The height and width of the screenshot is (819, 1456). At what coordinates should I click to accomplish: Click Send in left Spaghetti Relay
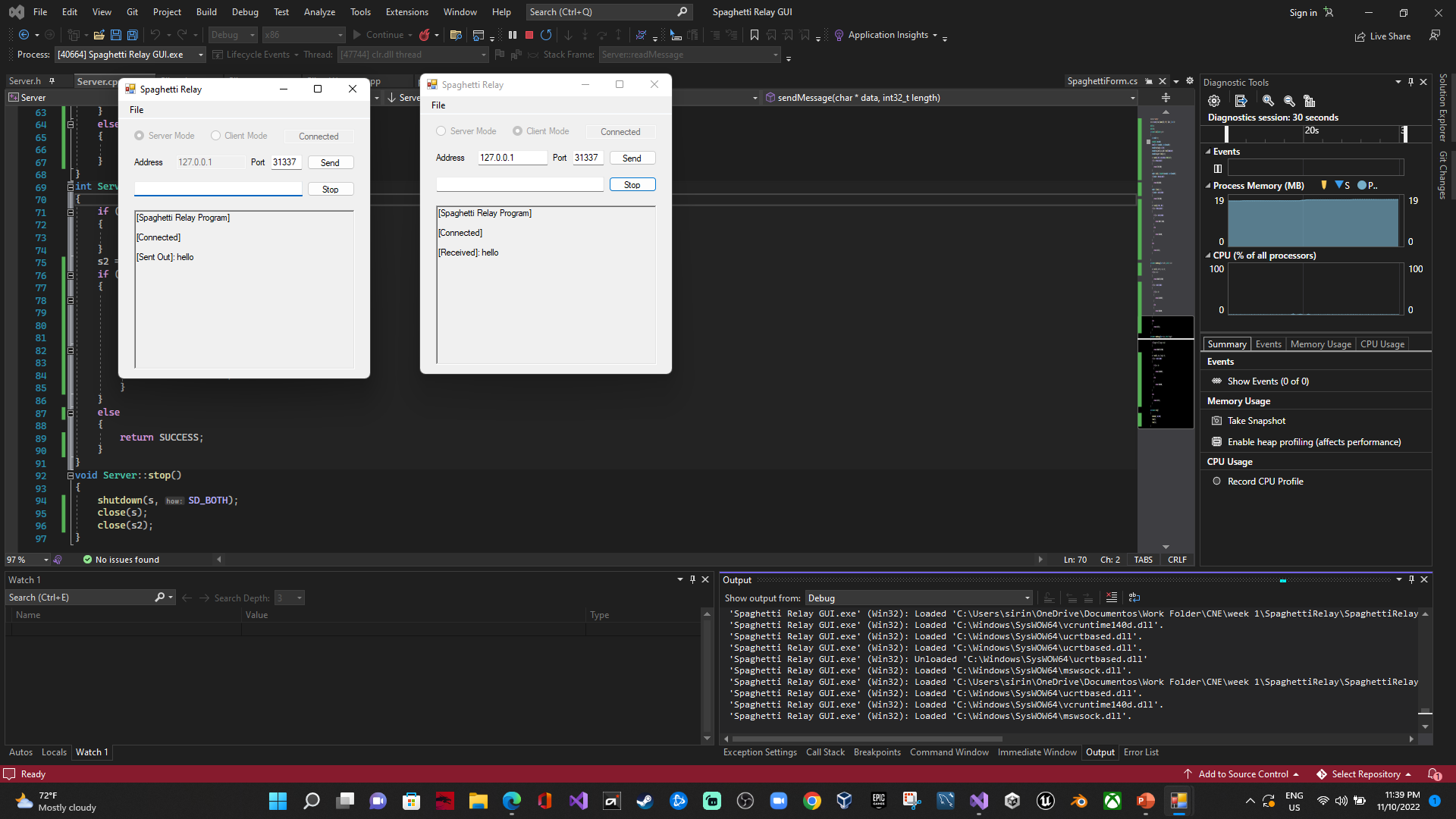pyautogui.click(x=331, y=162)
